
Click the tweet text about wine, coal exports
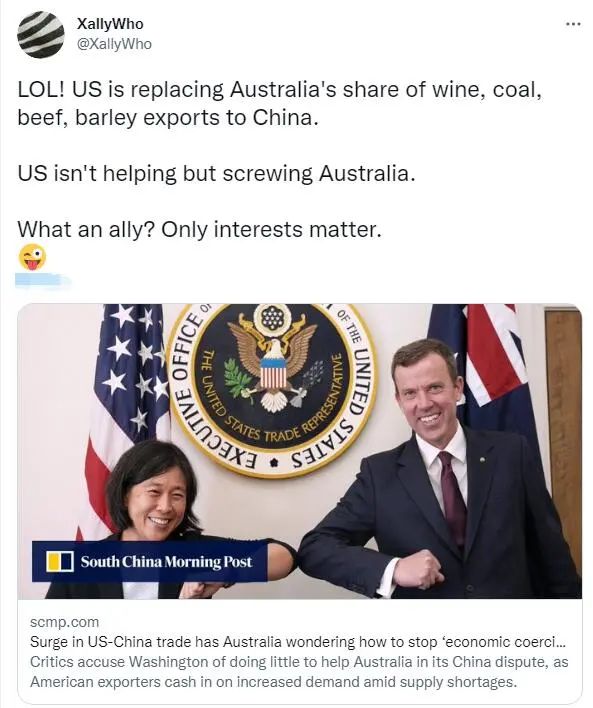click(279, 103)
